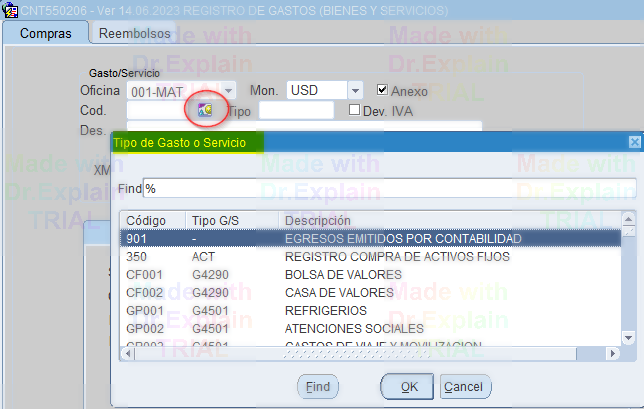This screenshot has height=409, width=644.
Task: Select the GP002 ATENCIONES SOCIALES row
Action: pos(370,329)
